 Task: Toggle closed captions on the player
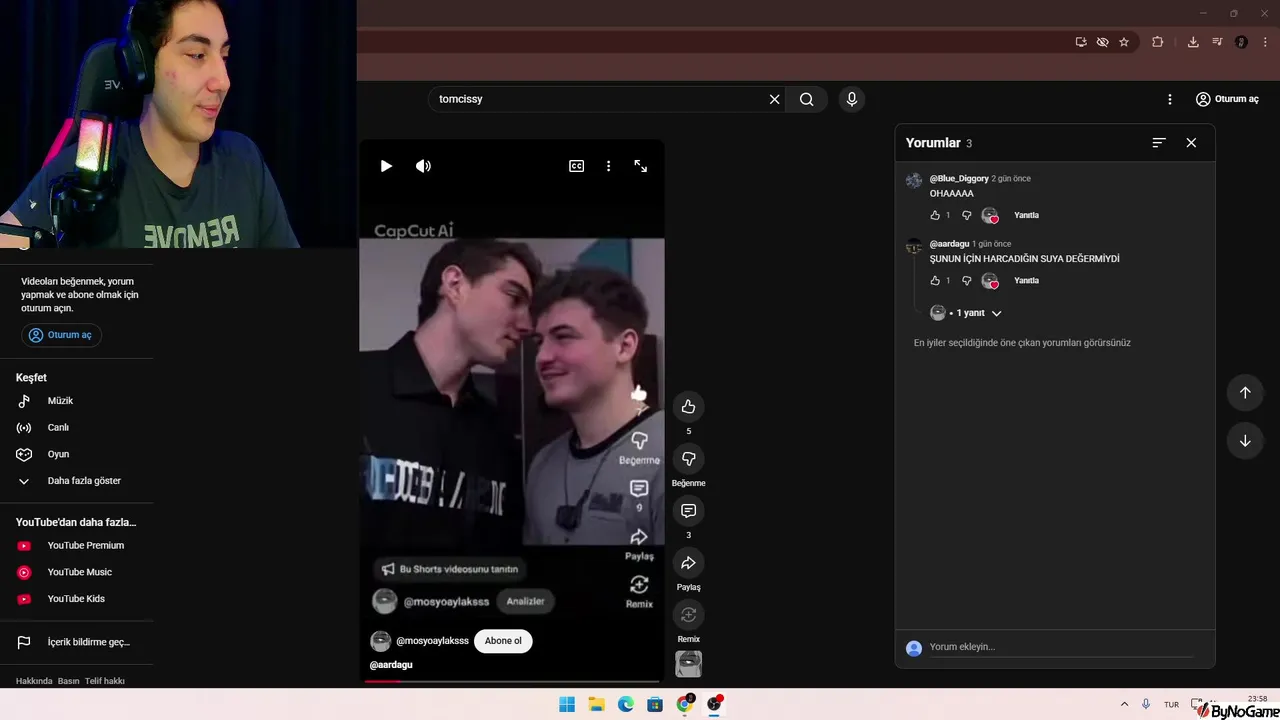point(576,166)
